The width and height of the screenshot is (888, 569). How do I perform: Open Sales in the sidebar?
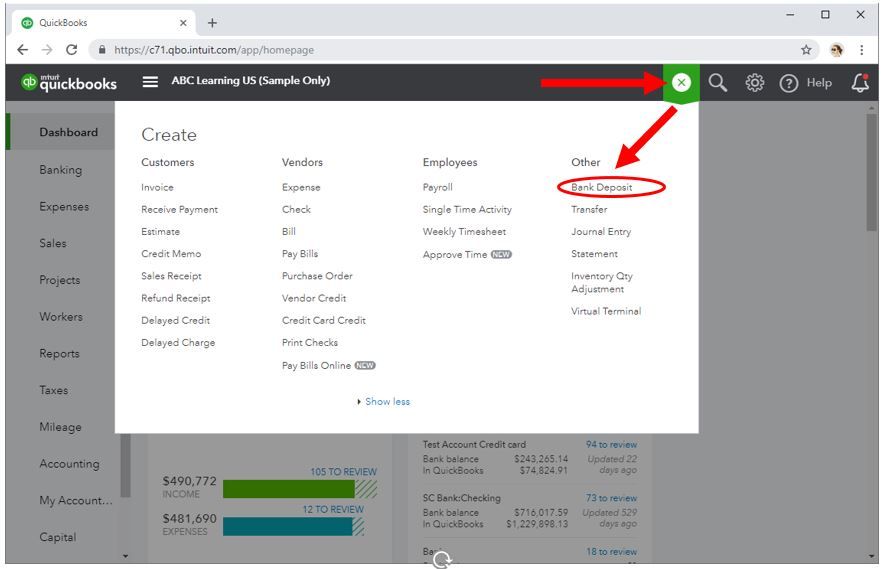53,243
